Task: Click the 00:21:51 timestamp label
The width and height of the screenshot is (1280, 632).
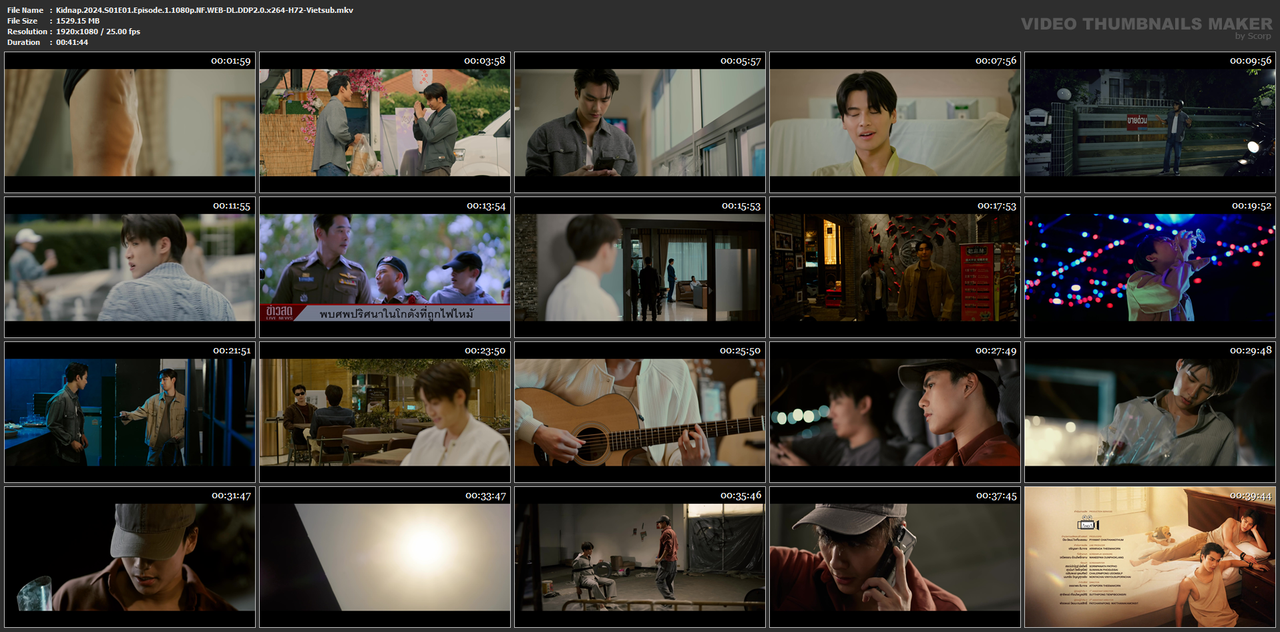Action: (231, 351)
